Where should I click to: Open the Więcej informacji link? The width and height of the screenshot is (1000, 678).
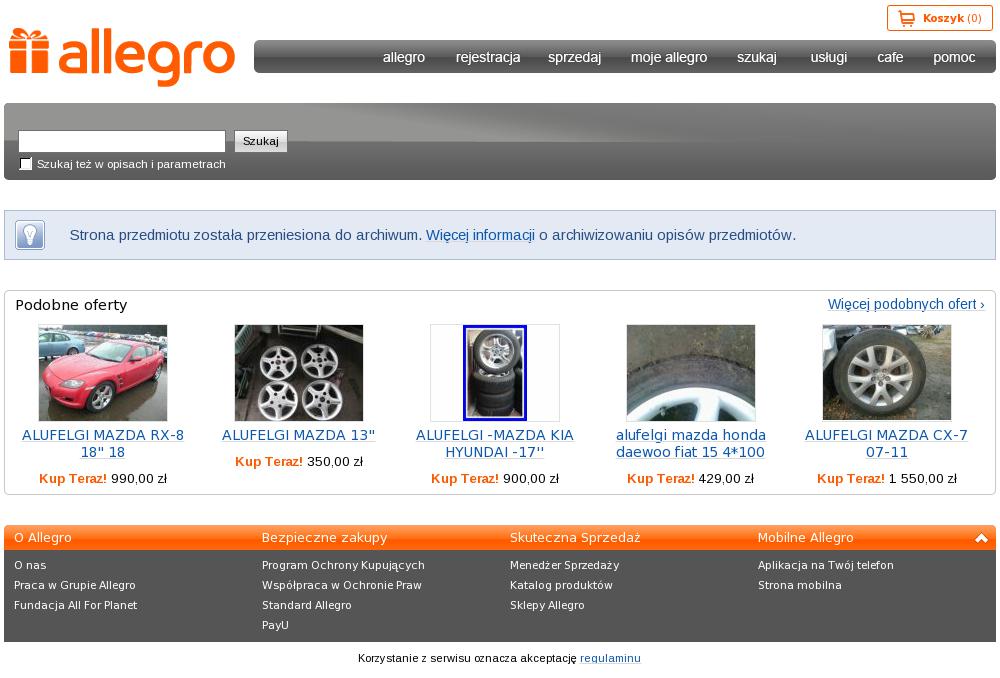pos(480,235)
